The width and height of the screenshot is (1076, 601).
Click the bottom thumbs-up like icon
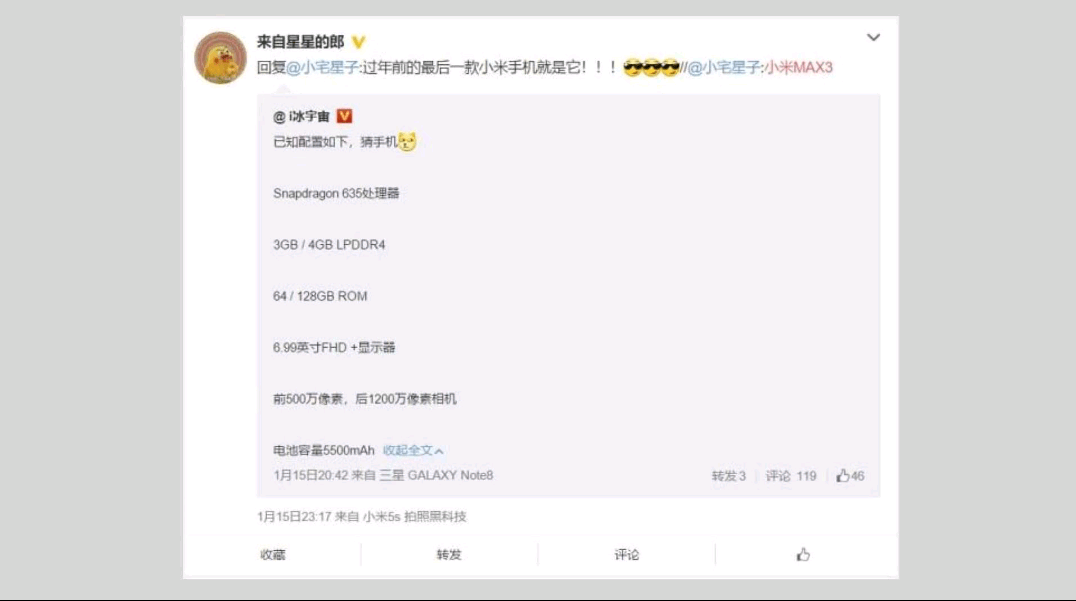point(804,554)
